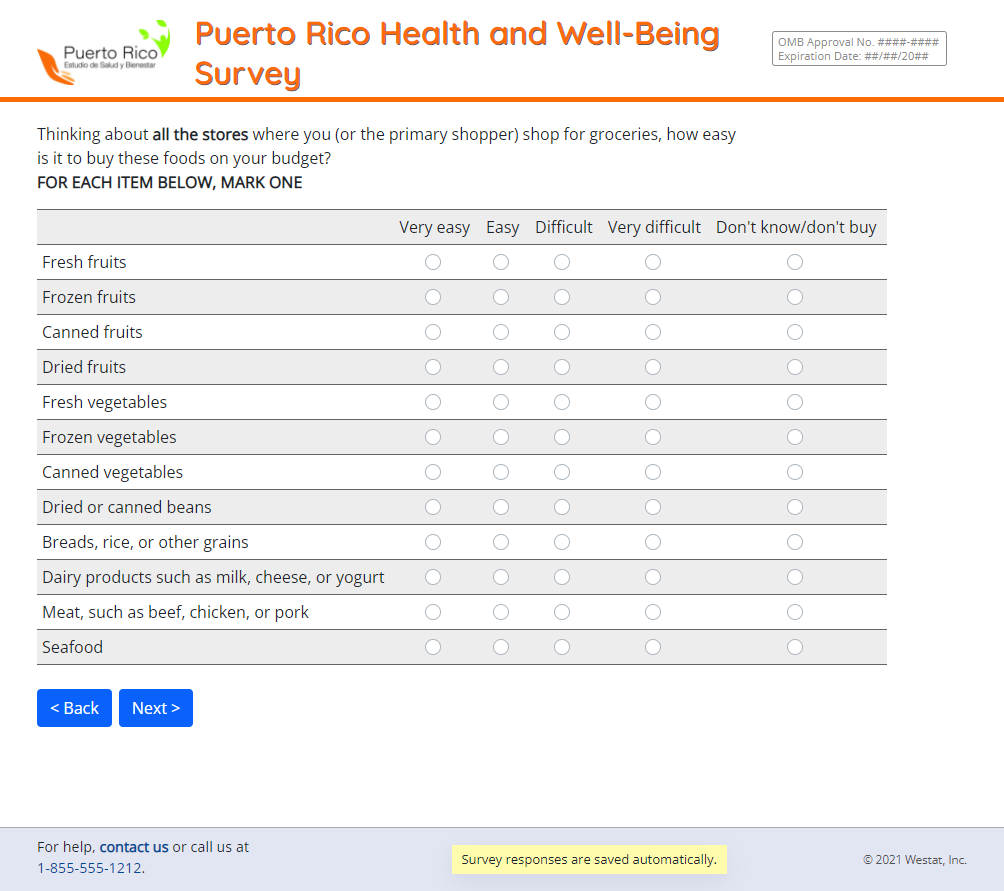The image size is (1004, 891).
Task: Select Very difficult for Breads, rice, grains
Action: (653, 542)
